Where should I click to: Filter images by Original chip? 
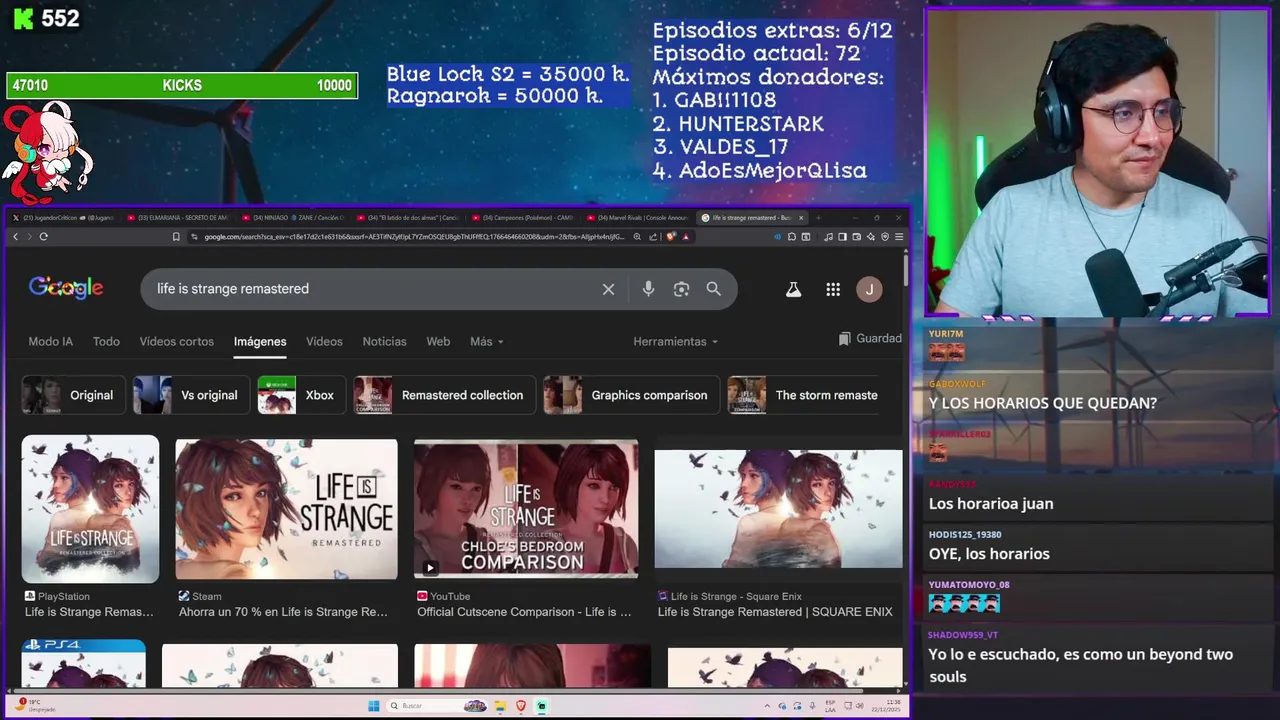tap(74, 395)
